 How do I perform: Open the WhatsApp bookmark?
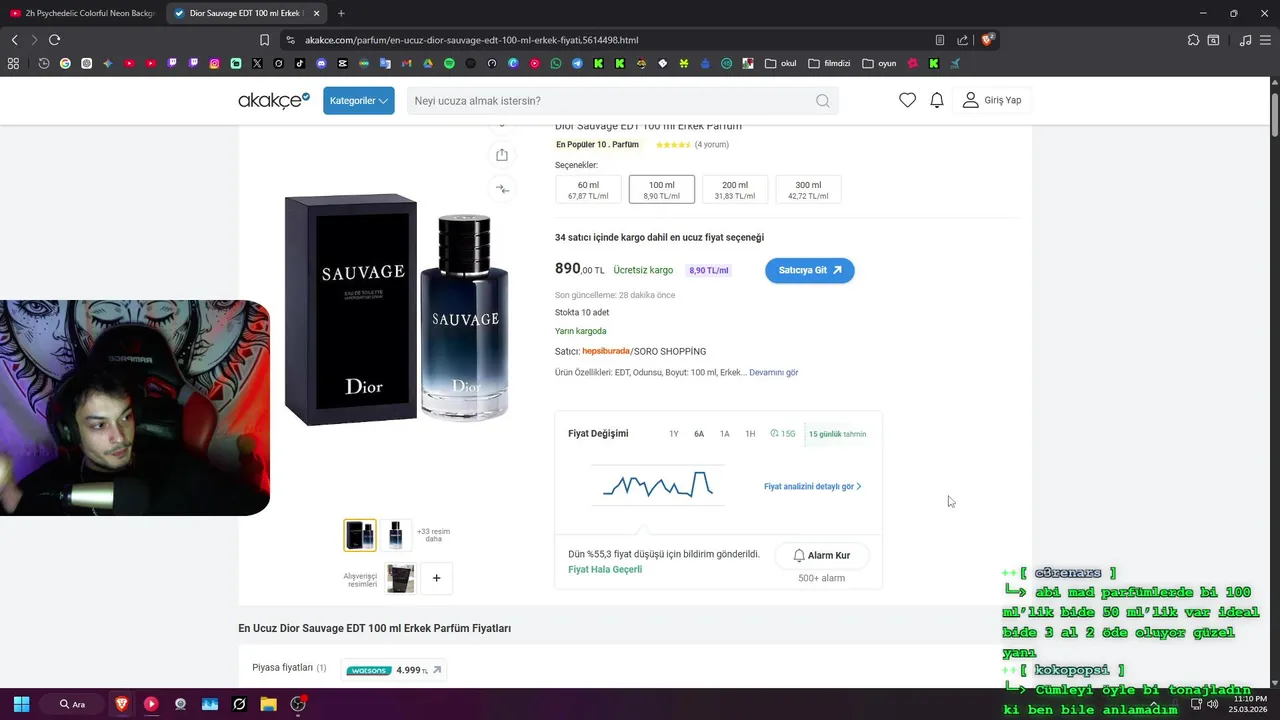click(x=556, y=63)
